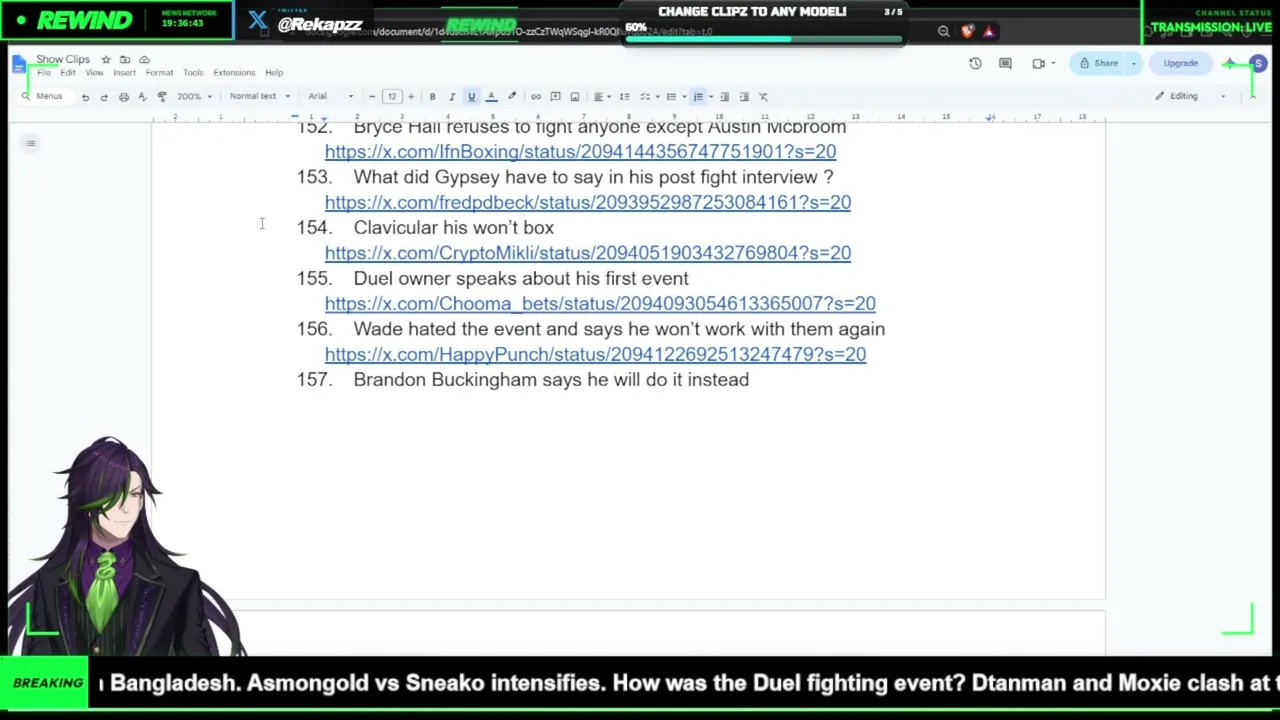This screenshot has width=1280, height=720.
Task: Open the CryptoMikli status link
Action: point(588,253)
